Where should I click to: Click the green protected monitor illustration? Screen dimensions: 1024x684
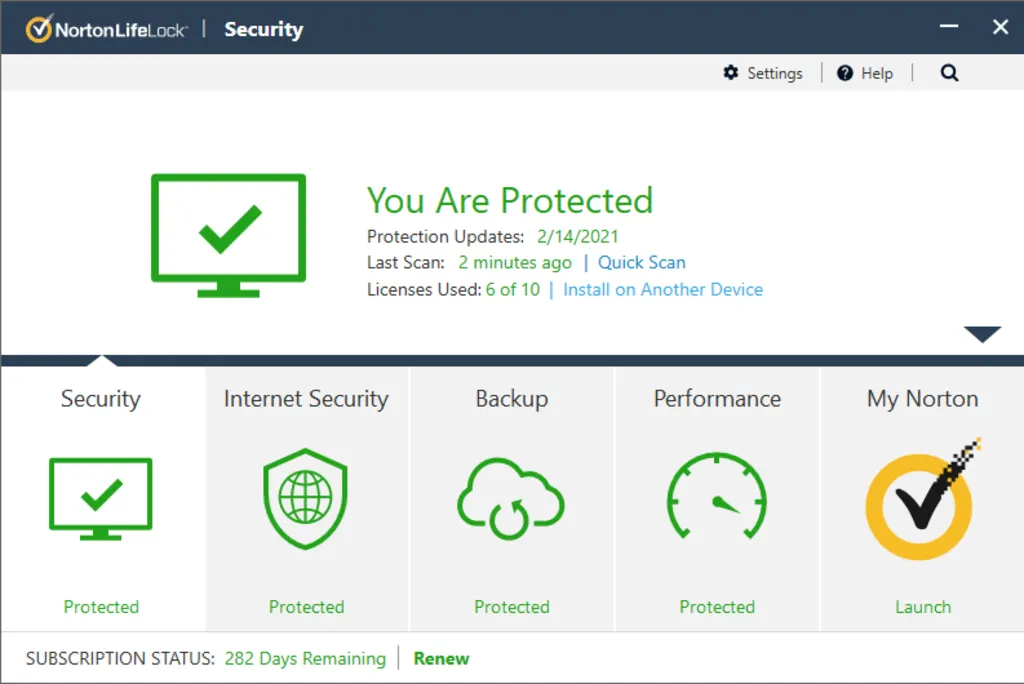pos(228,235)
